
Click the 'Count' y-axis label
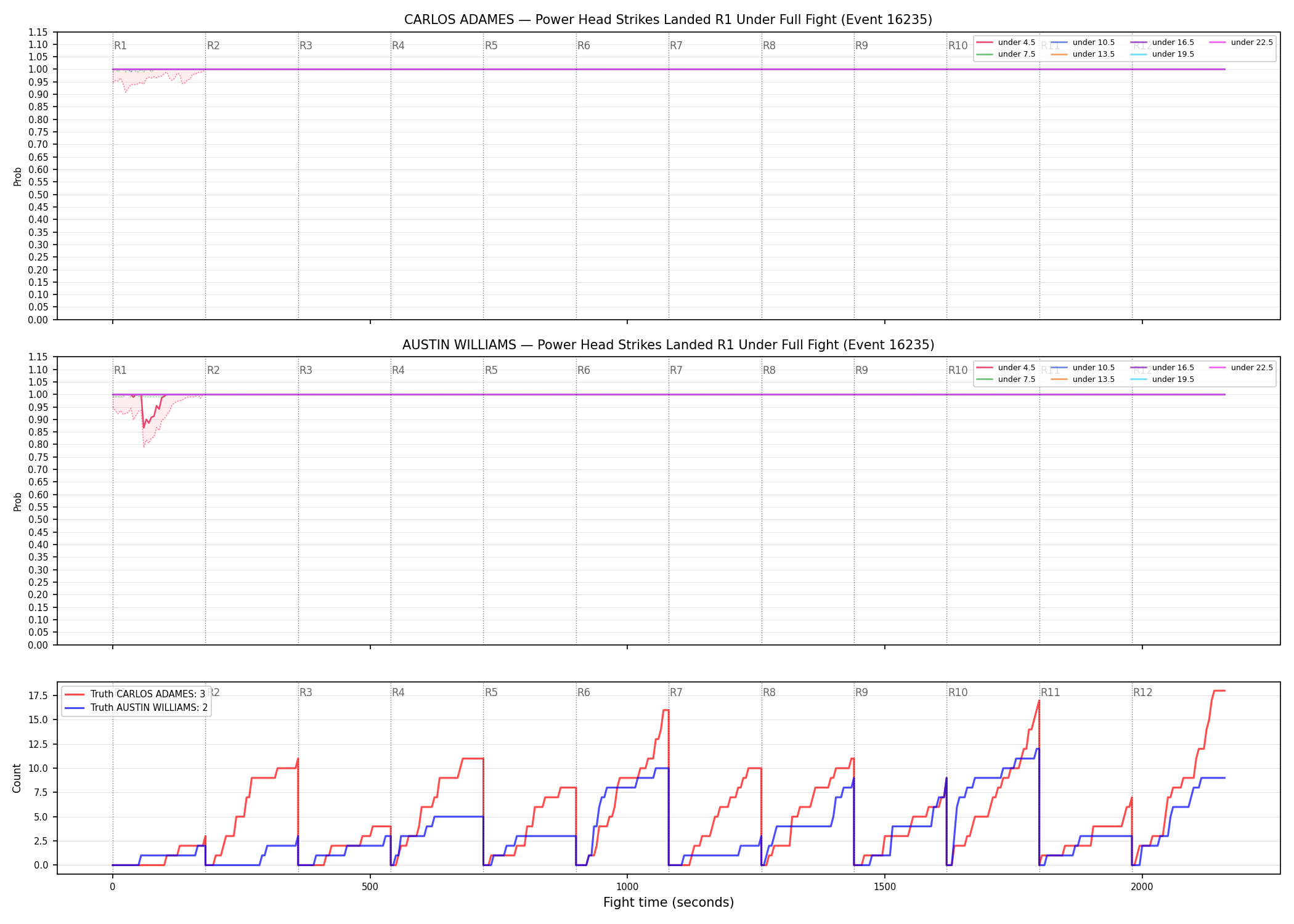click(17, 778)
